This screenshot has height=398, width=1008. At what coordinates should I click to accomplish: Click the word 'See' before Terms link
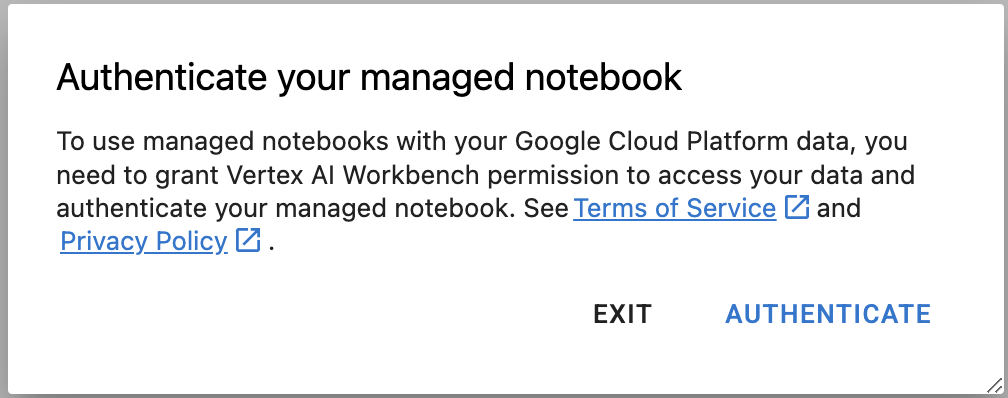tap(546, 208)
